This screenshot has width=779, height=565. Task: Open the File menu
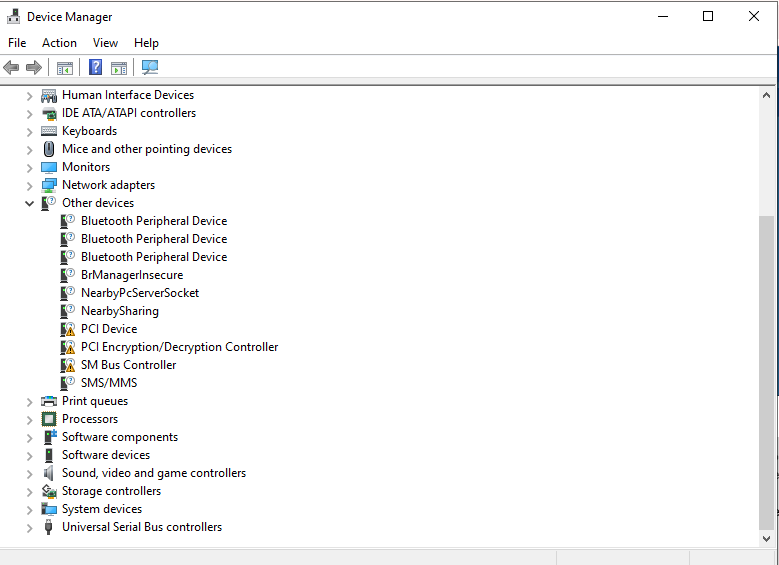[x=17, y=43]
